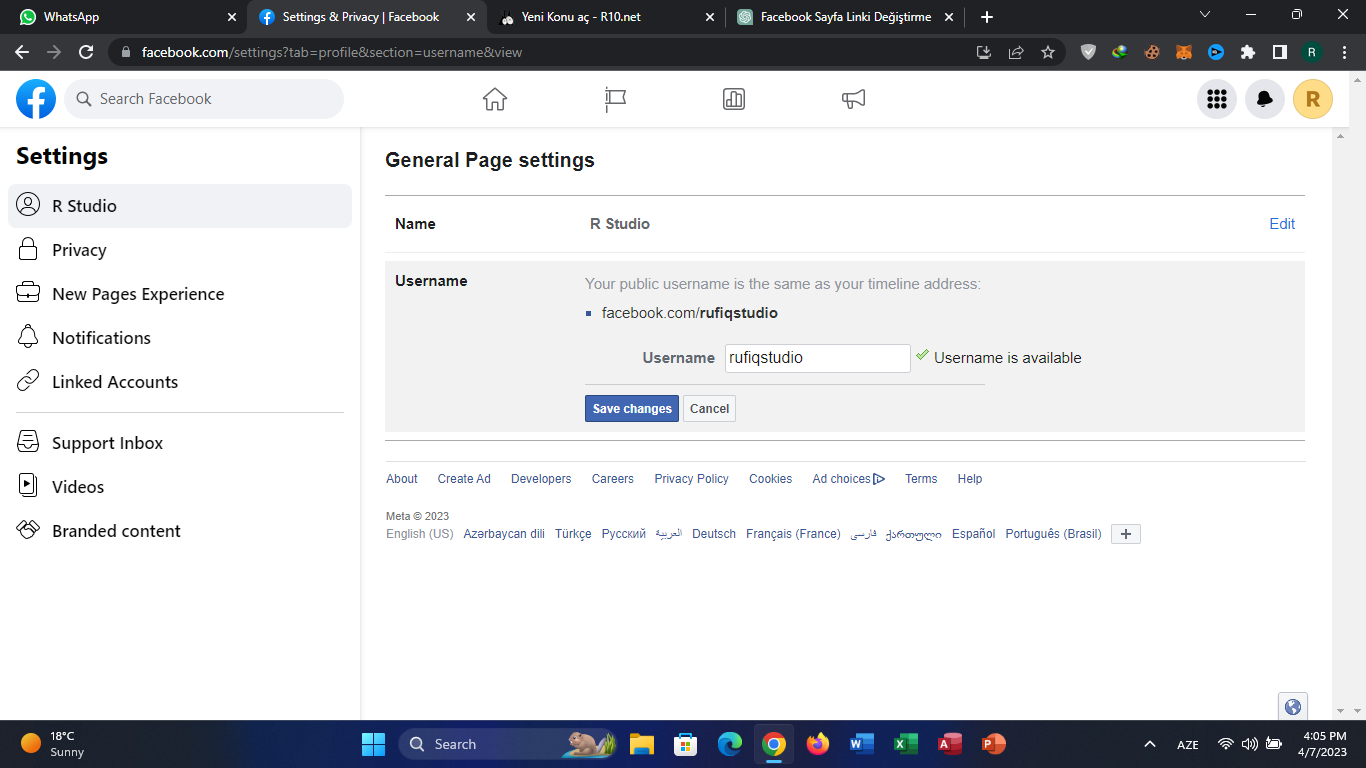
Task: Click into the Username text field
Action: [817, 358]
